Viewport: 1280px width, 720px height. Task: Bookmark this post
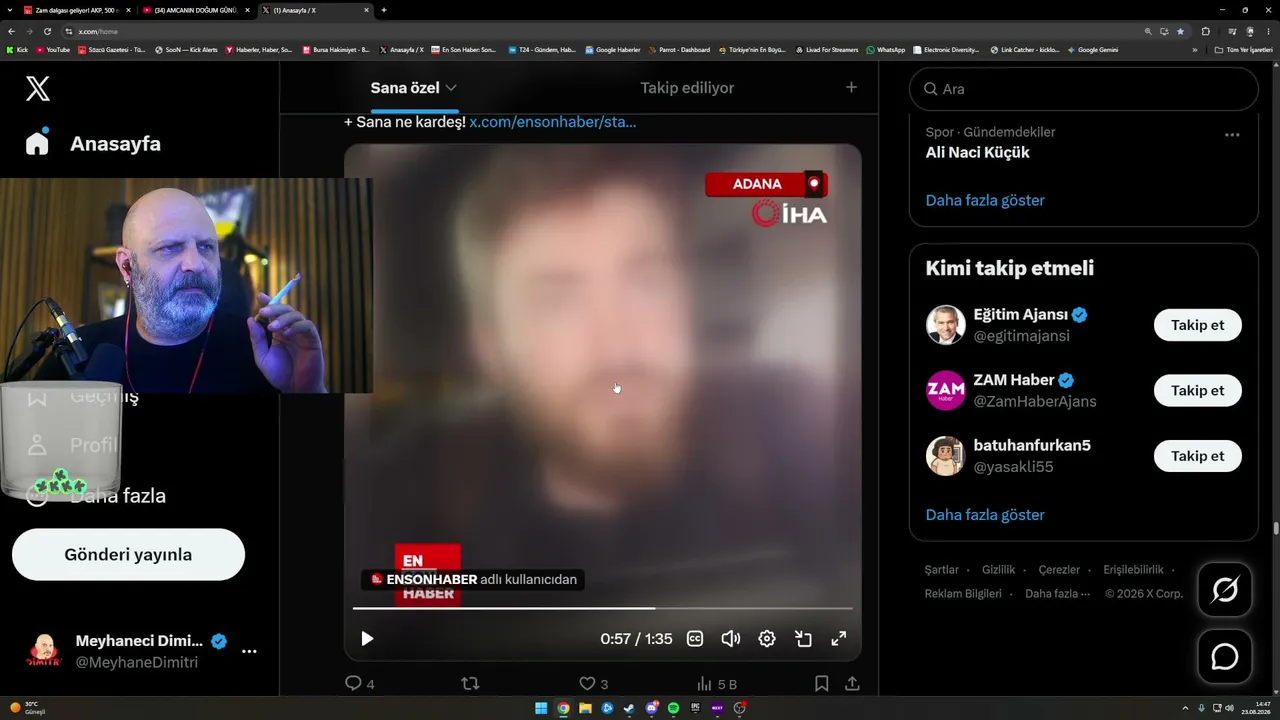[x=821, y=684]
